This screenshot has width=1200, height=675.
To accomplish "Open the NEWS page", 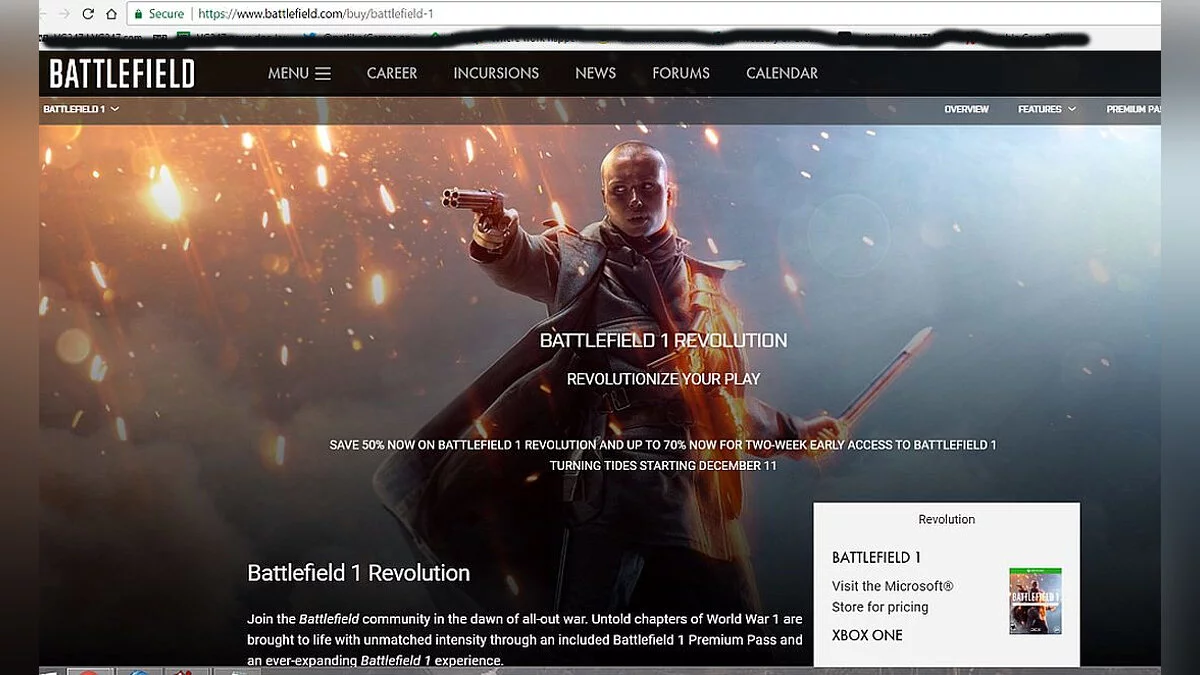I will (596, 73).
